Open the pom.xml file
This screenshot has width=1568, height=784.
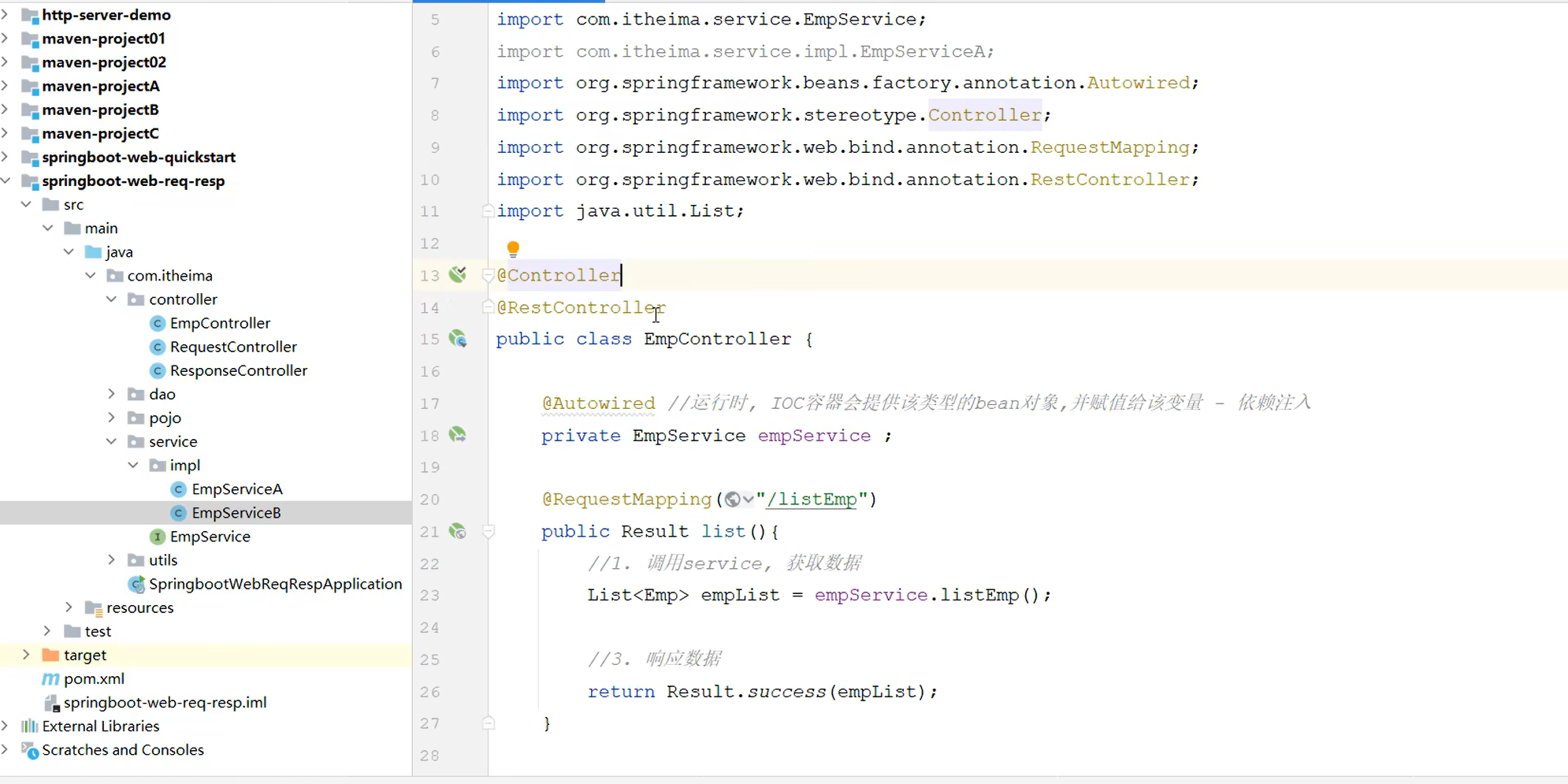[x=95, y=678]
